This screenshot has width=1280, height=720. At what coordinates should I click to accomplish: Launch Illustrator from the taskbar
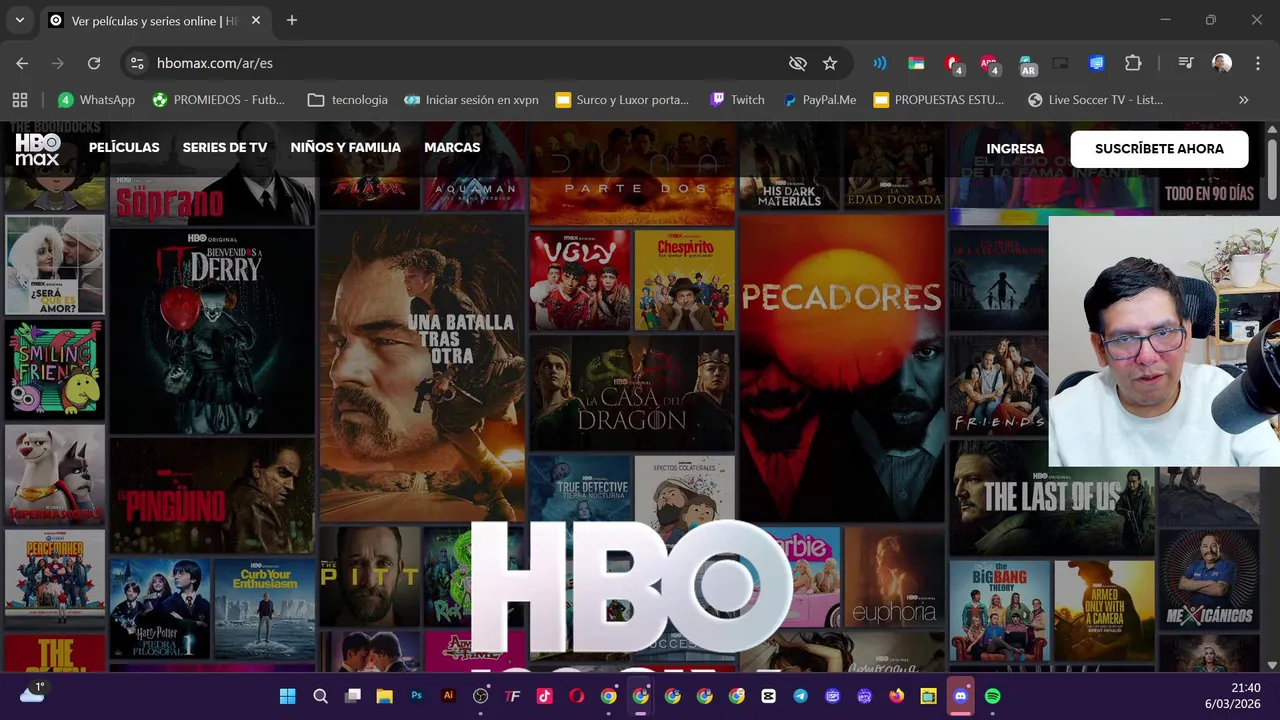tap(449, 696)
